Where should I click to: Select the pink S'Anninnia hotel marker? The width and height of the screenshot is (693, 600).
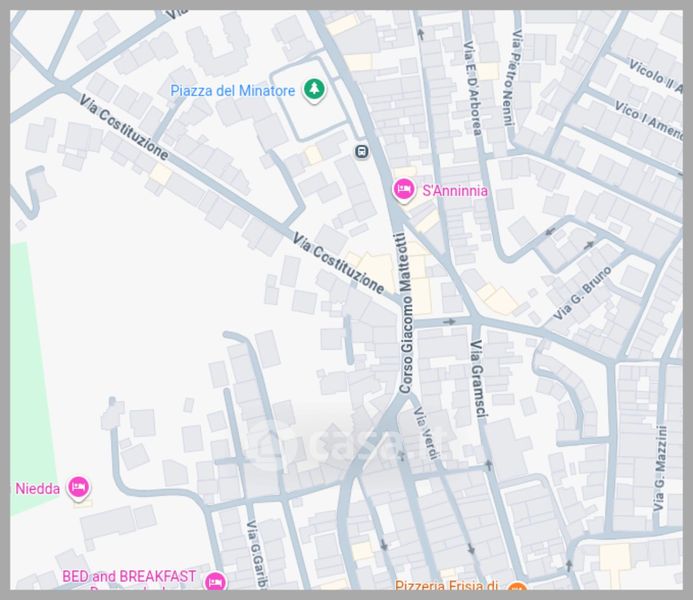pos(404,189)
